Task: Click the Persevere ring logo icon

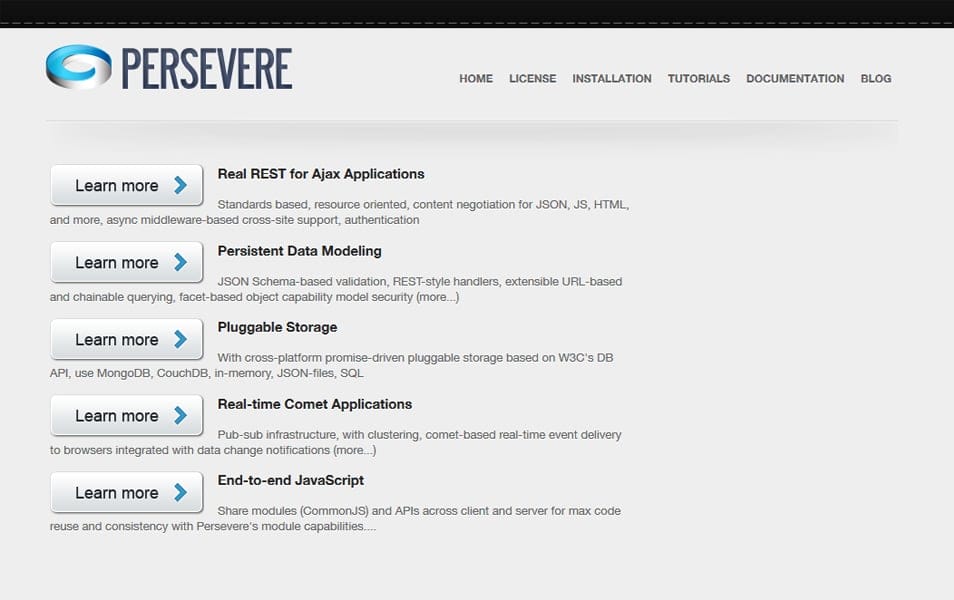Action: (78, 67)
